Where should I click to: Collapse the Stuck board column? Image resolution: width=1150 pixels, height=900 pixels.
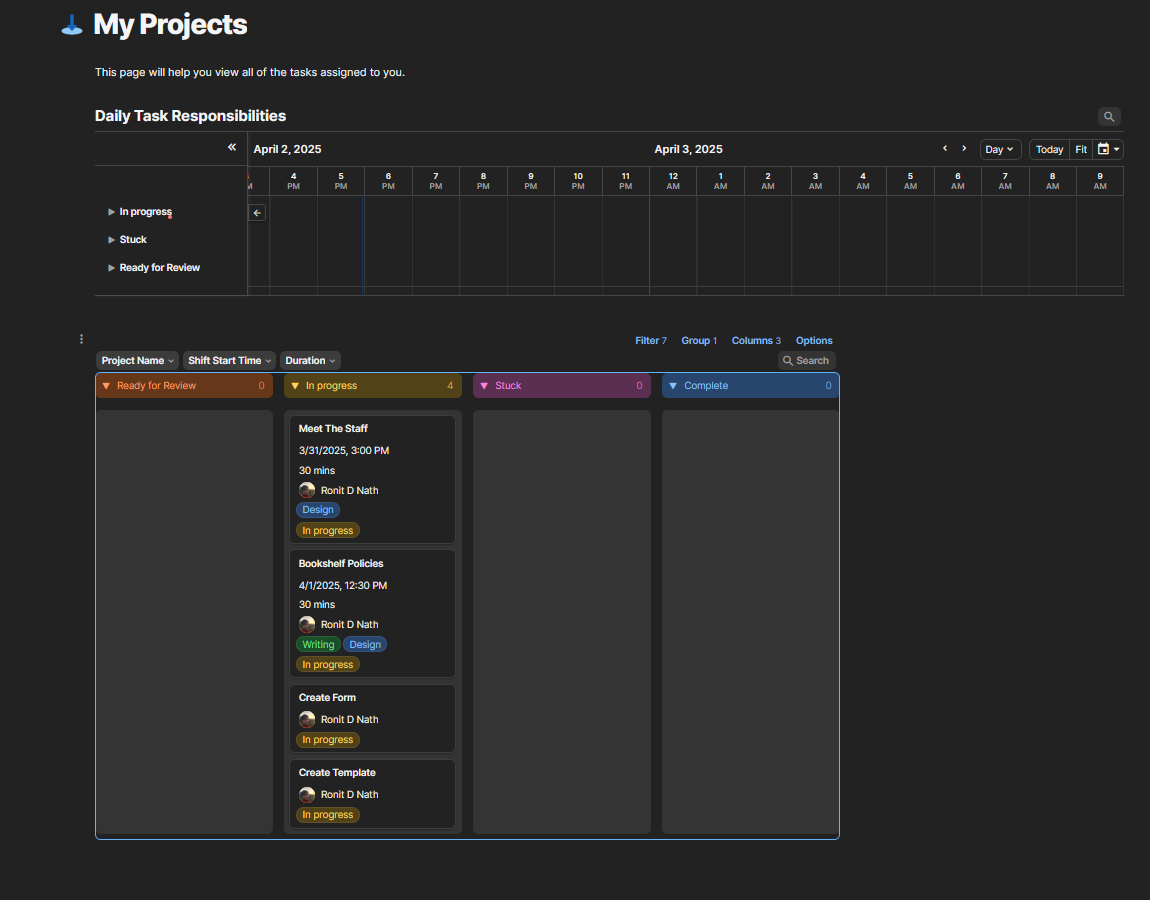click(484, 386)
